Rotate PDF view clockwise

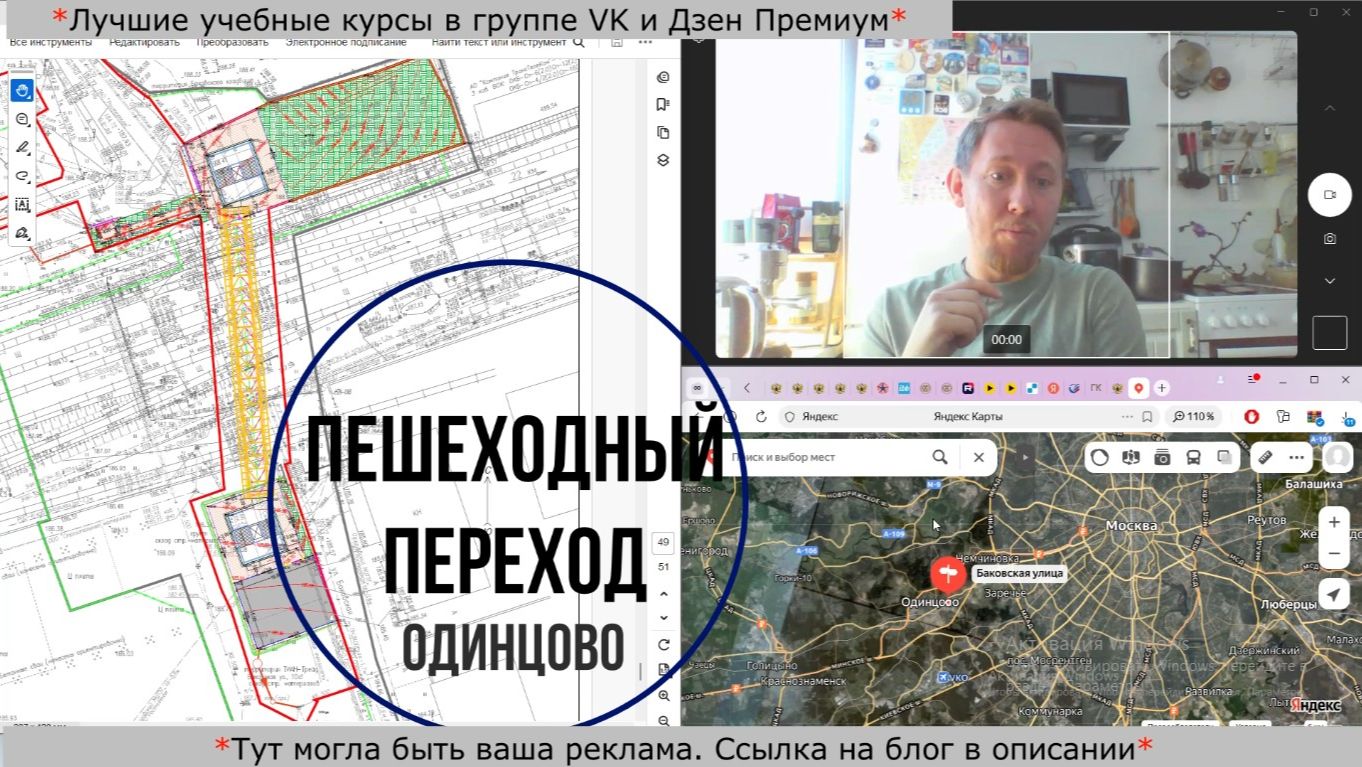[663, 645]
